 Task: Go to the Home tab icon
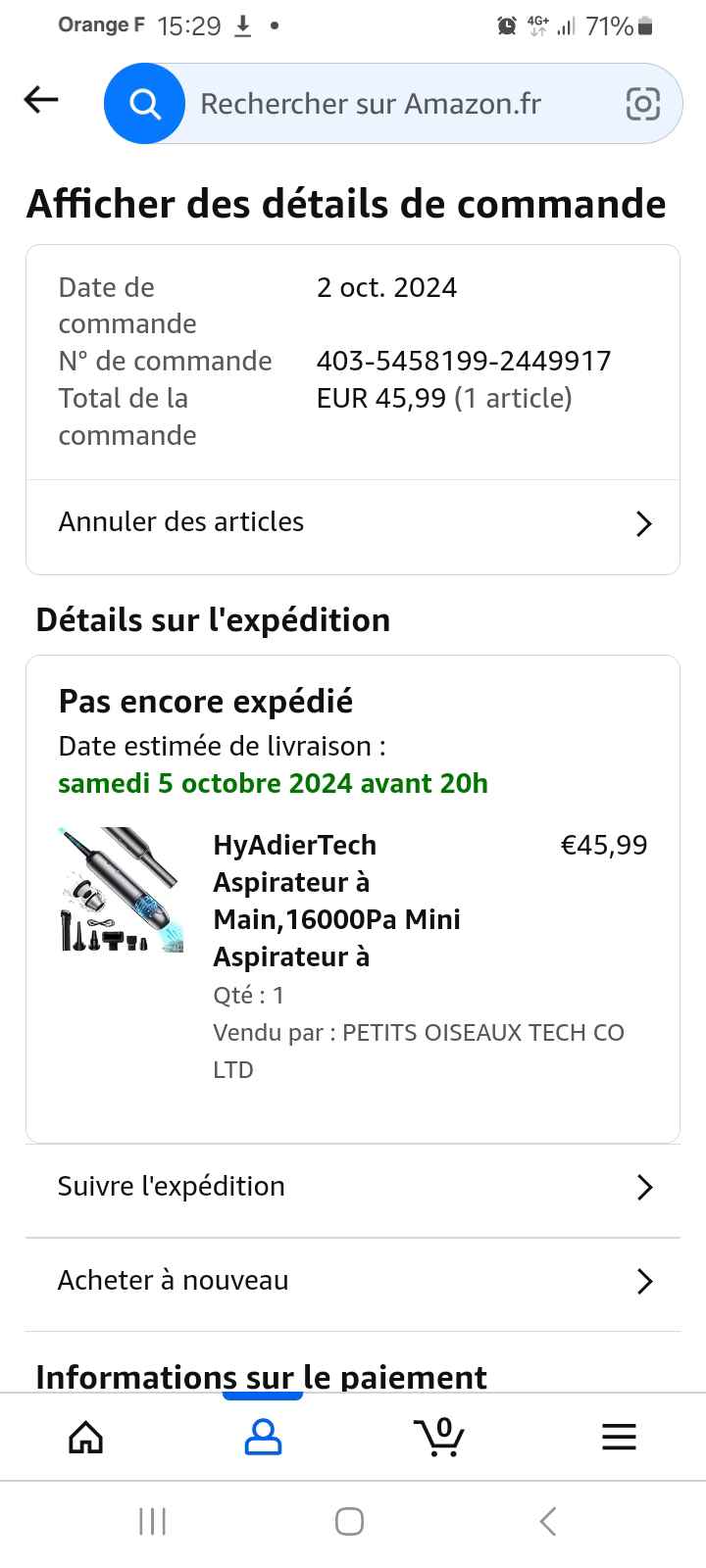click(86, 1437)
